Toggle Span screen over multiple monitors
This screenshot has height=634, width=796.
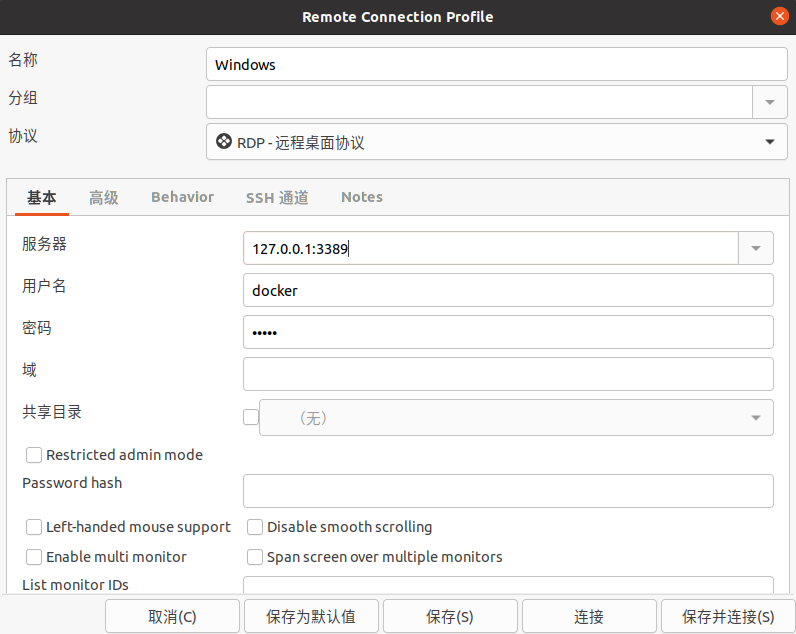(255, 557)
